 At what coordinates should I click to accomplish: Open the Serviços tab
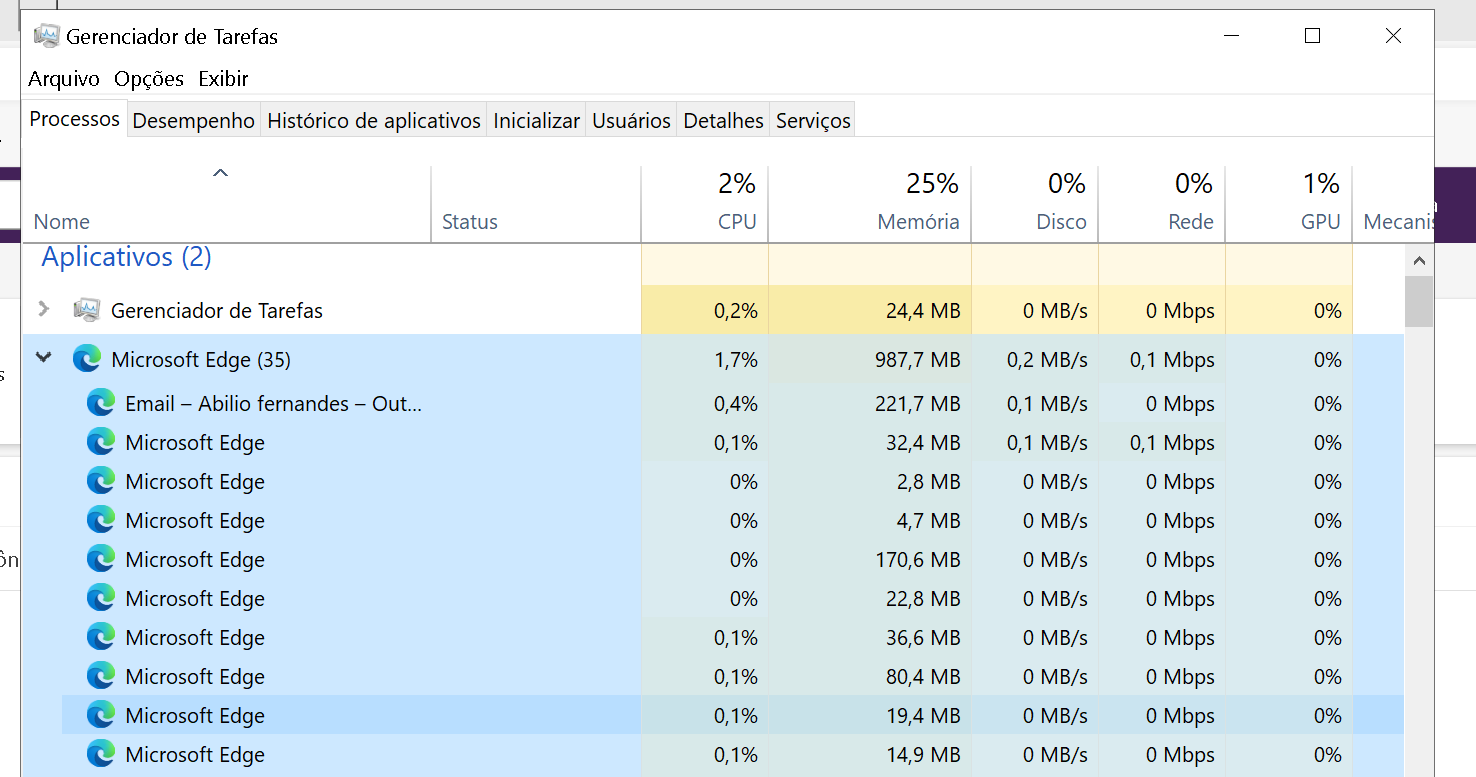coord(813,120)
